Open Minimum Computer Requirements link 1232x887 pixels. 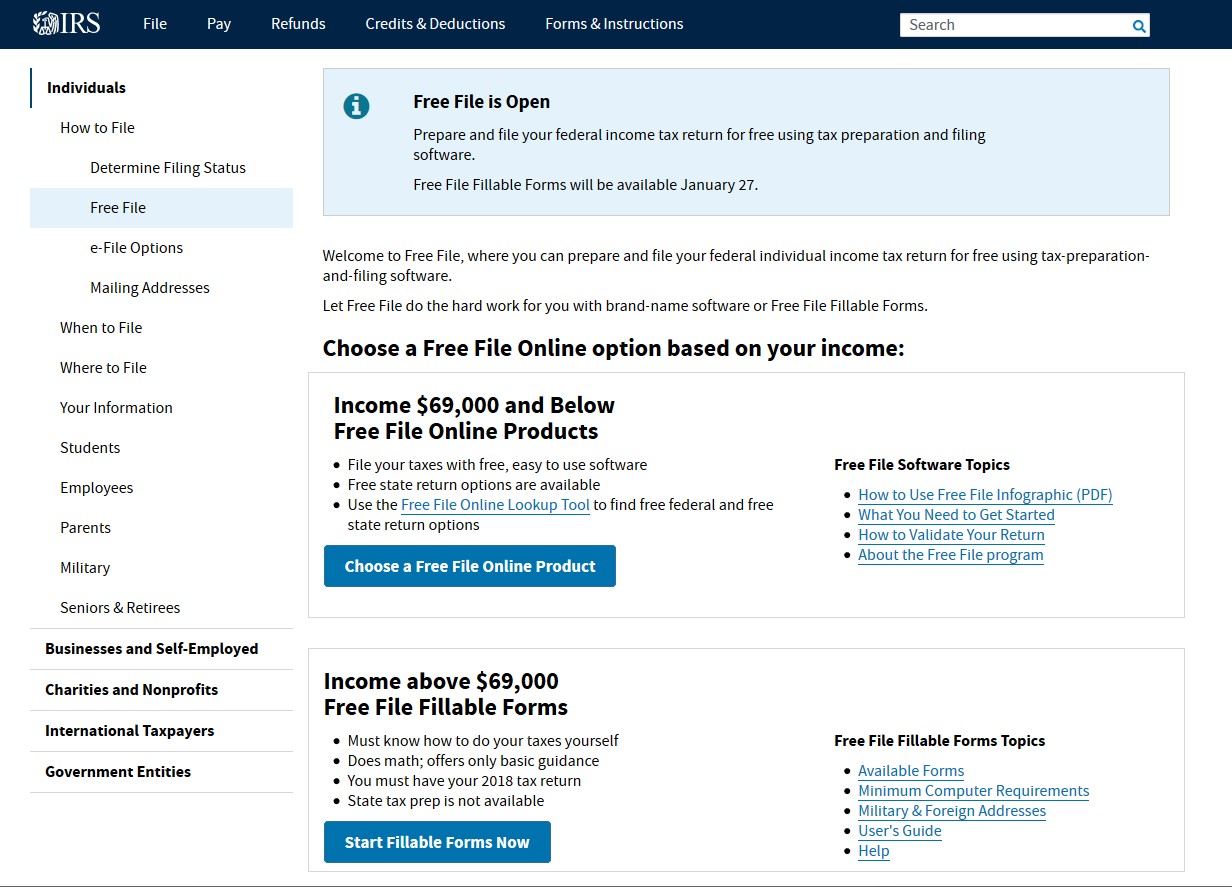click(x=973, y=791)
